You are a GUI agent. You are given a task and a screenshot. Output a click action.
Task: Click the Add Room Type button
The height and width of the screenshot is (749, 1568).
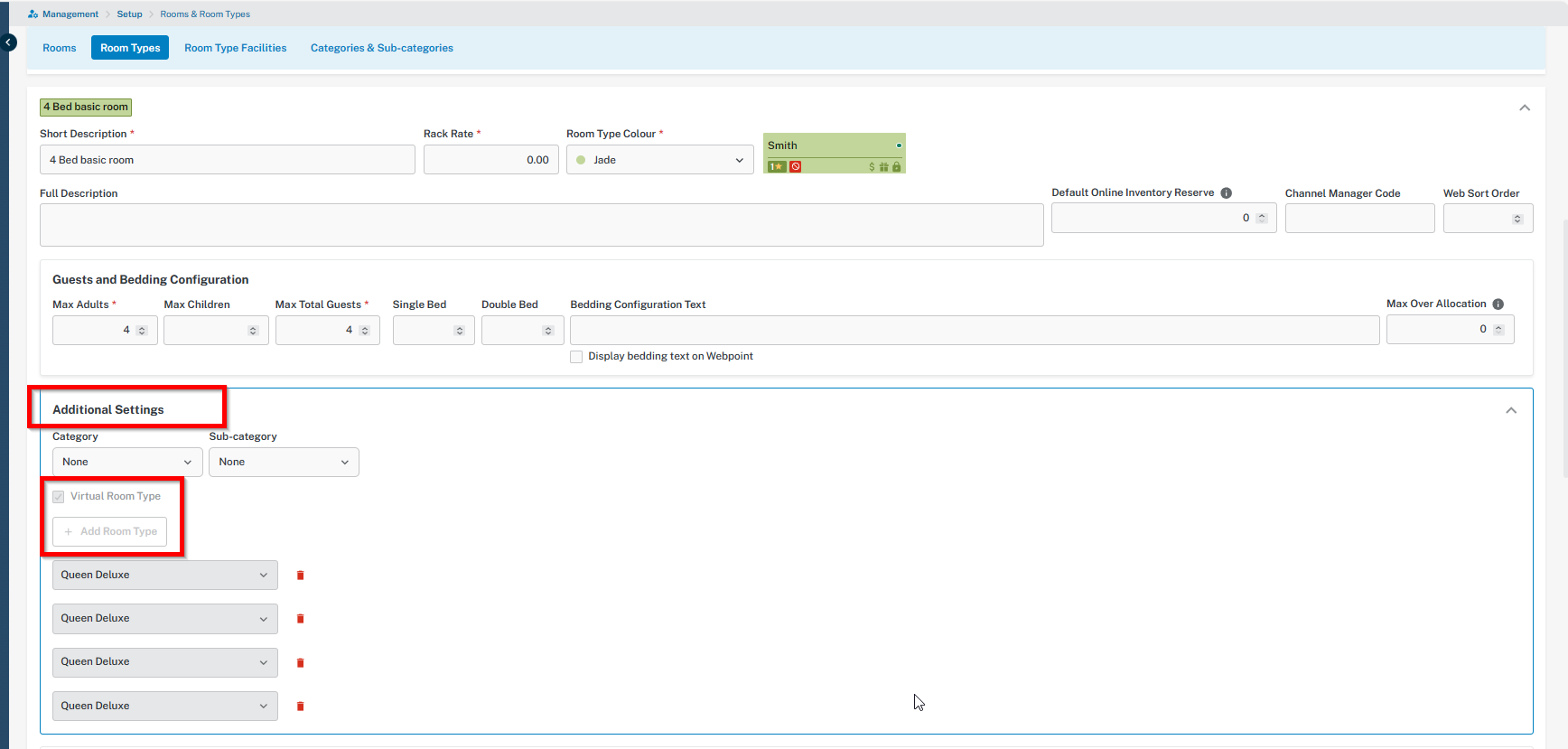(109, 532)
